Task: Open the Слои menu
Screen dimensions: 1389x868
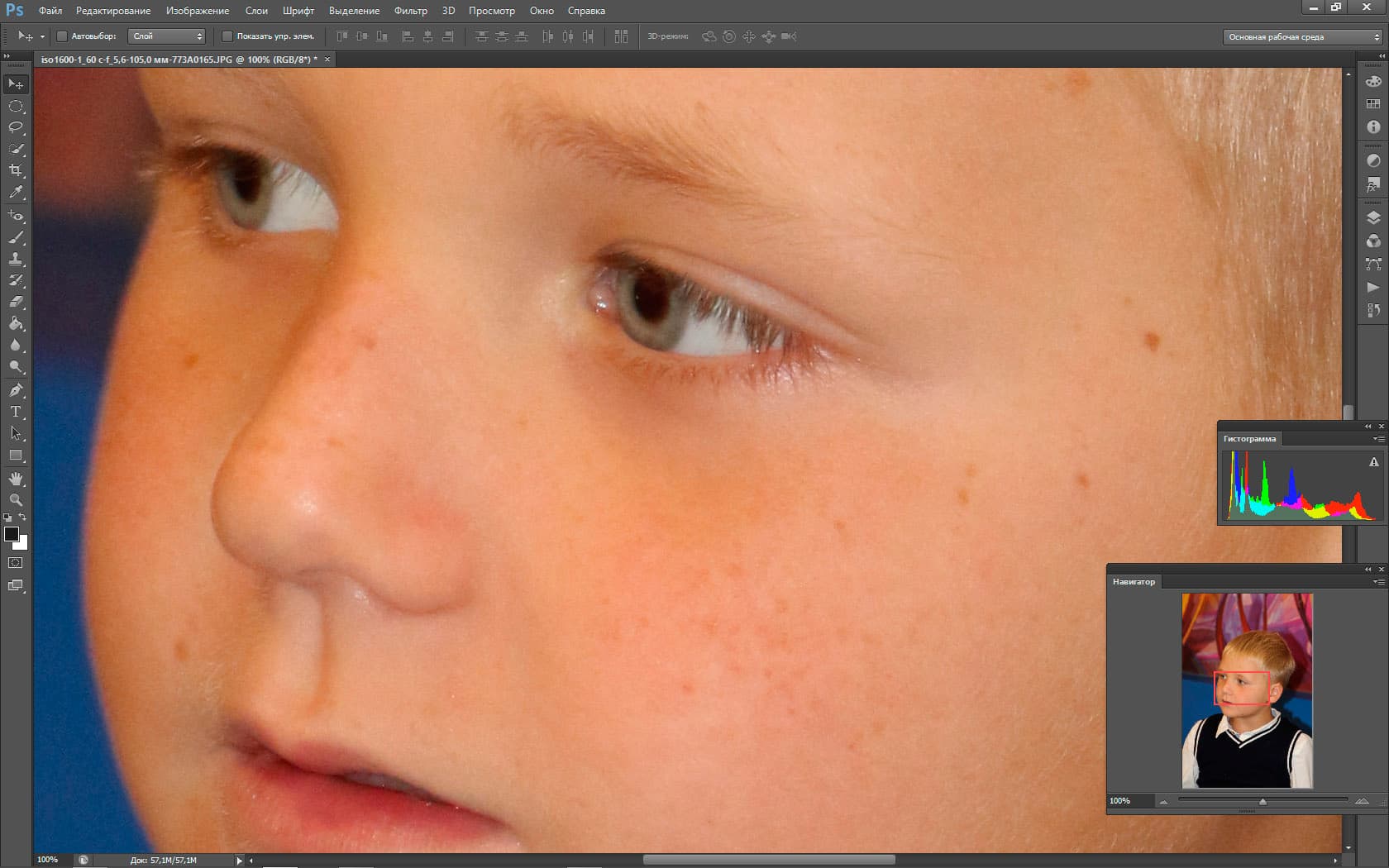Action: (256, 11)
